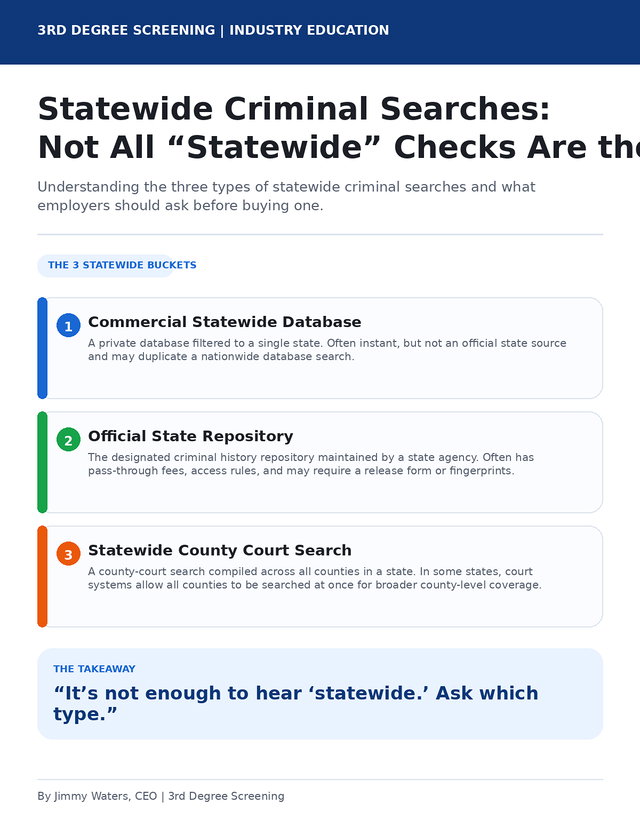Click the '3RD DEGREE SCREENING' header text
This screenshot has height=827, width=640.
coord(126,30)
